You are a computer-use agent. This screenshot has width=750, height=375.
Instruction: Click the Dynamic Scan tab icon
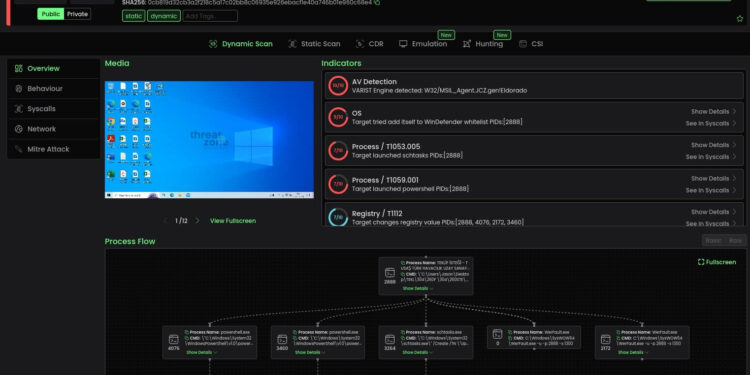click(x=213, y=44)
